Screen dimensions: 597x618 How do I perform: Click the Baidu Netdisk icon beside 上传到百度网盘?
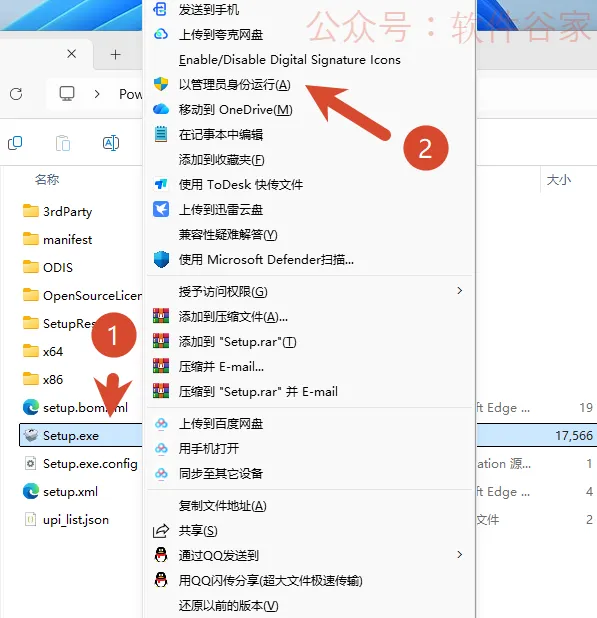coord(161,424)
